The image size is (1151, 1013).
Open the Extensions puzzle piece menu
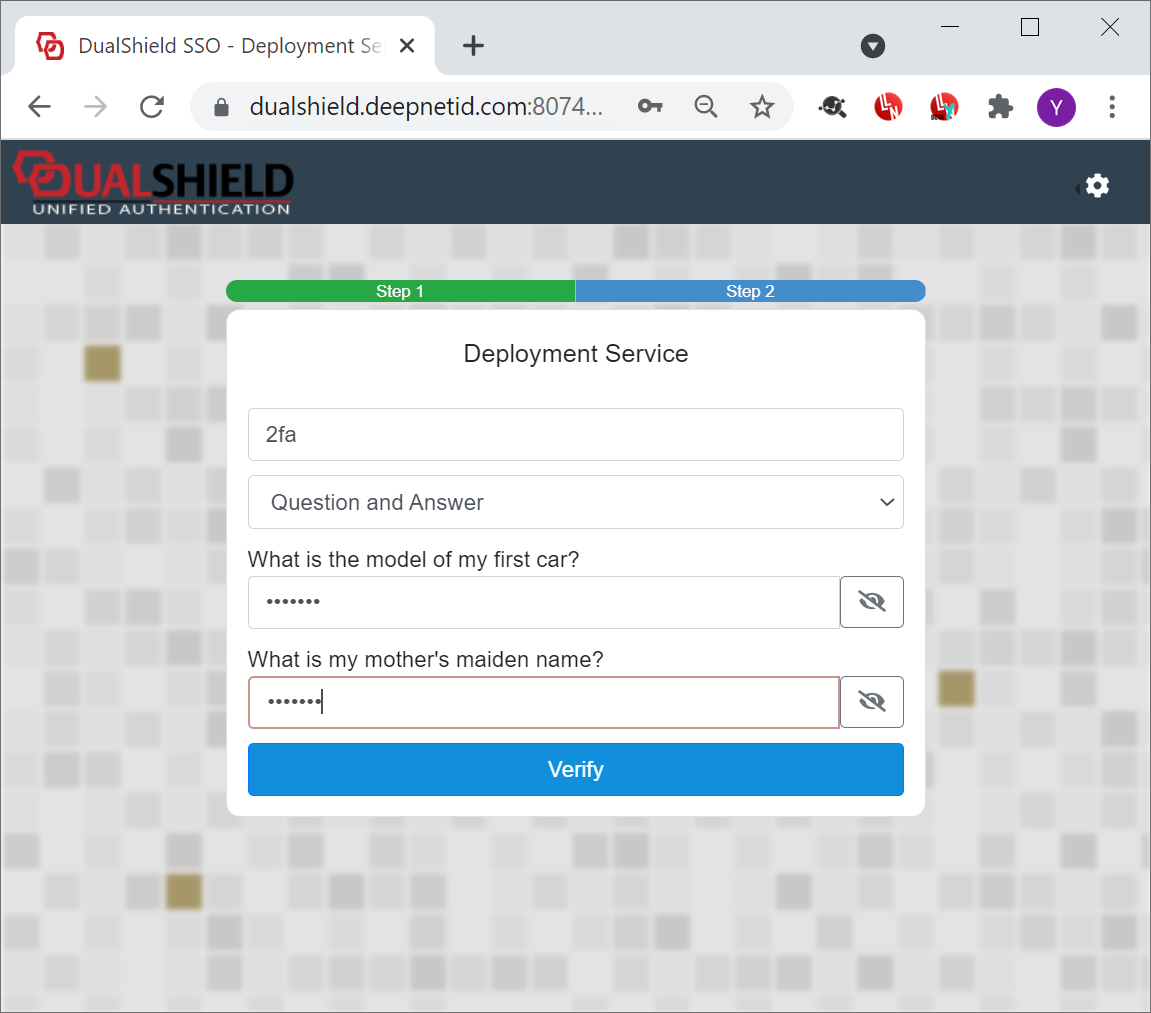[x=1000, y=107]
